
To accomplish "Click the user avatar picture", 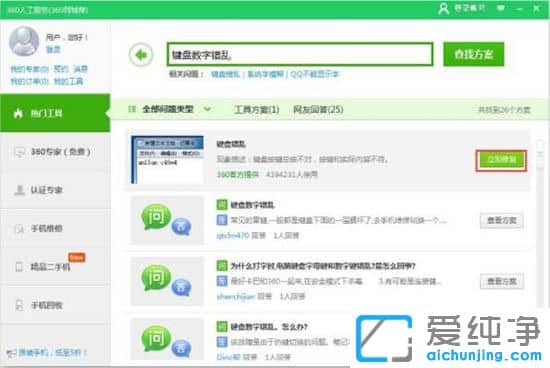I will coord(24,41).
